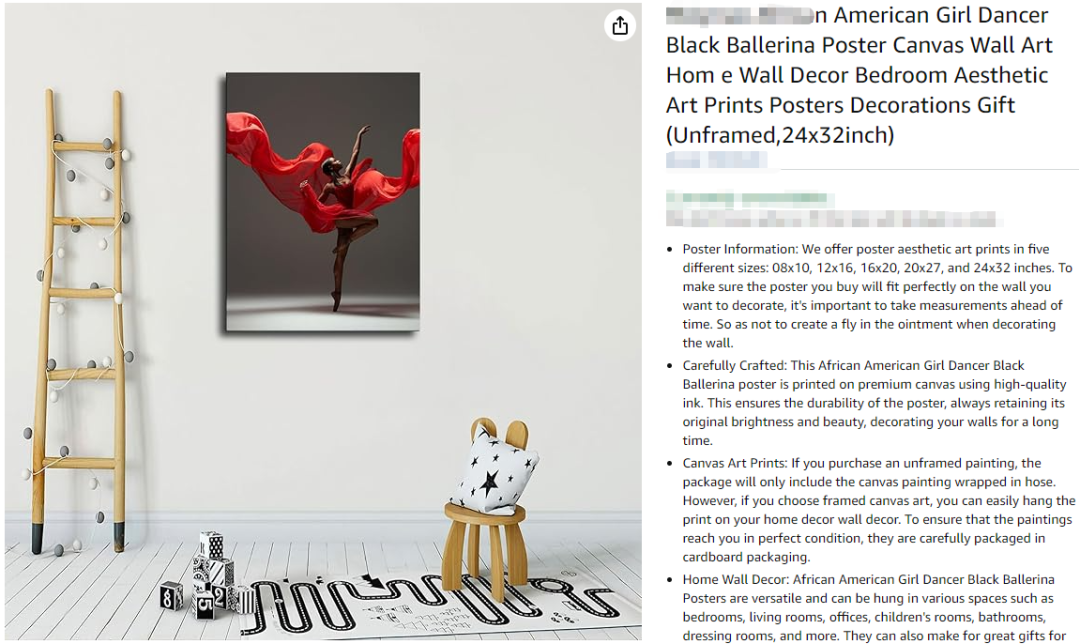Click the ballerina canvas poster in photo
This screenshot has width=1080, height=644.
point(322,202)
